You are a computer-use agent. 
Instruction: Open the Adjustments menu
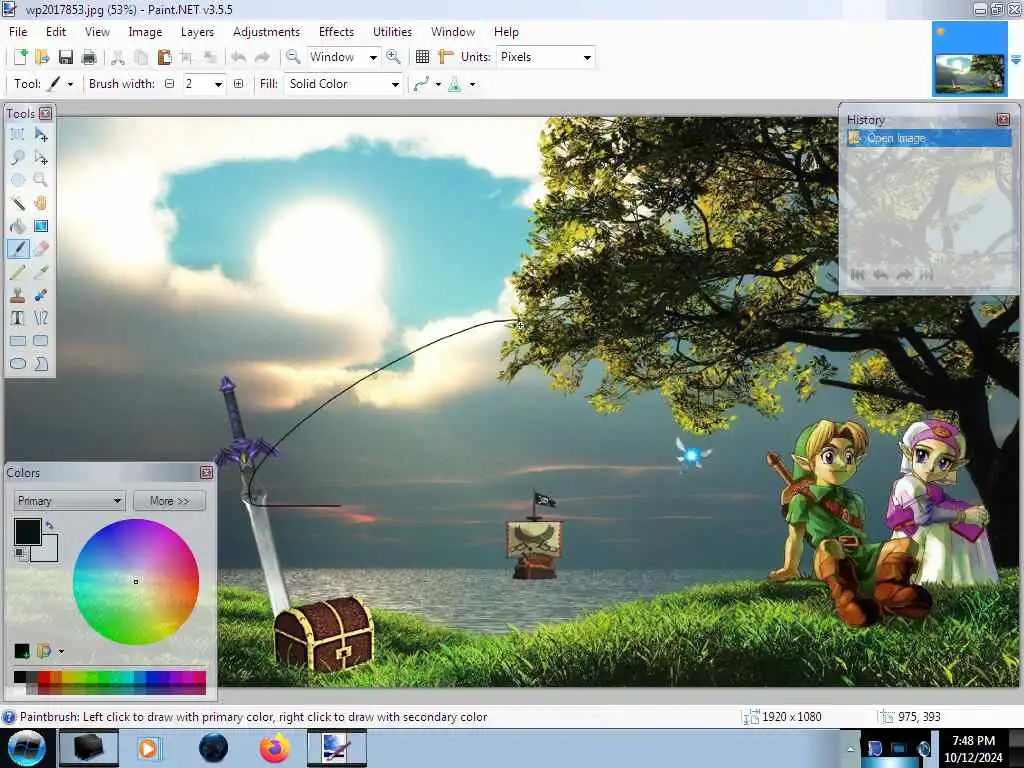pyautogui.click(x=266, y=31)
